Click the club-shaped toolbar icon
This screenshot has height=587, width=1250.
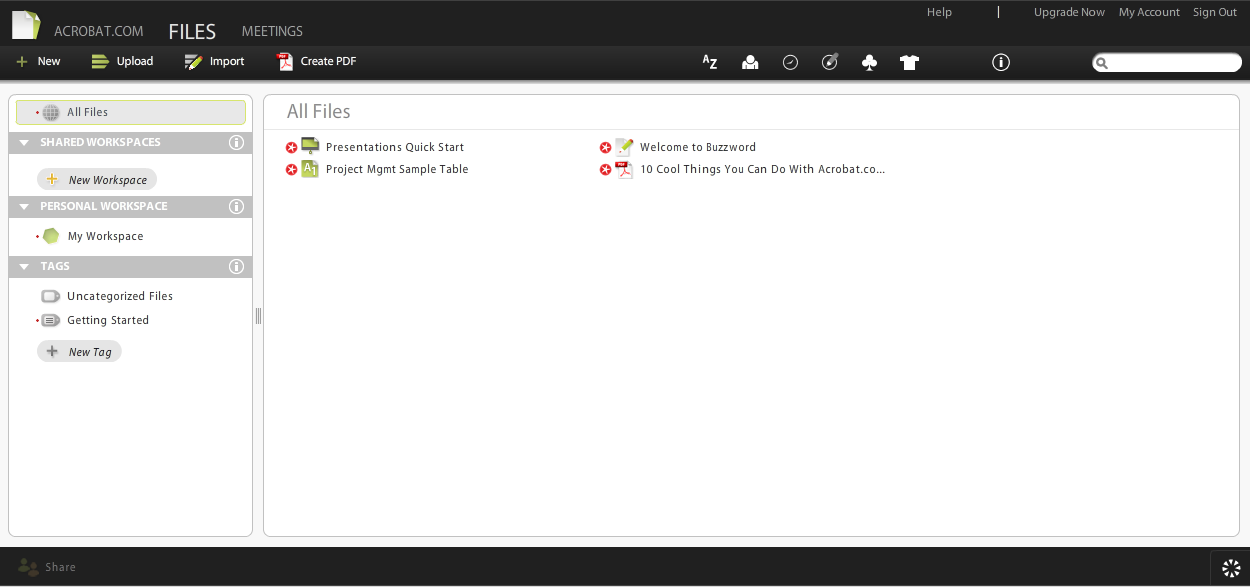coord(870,62)
